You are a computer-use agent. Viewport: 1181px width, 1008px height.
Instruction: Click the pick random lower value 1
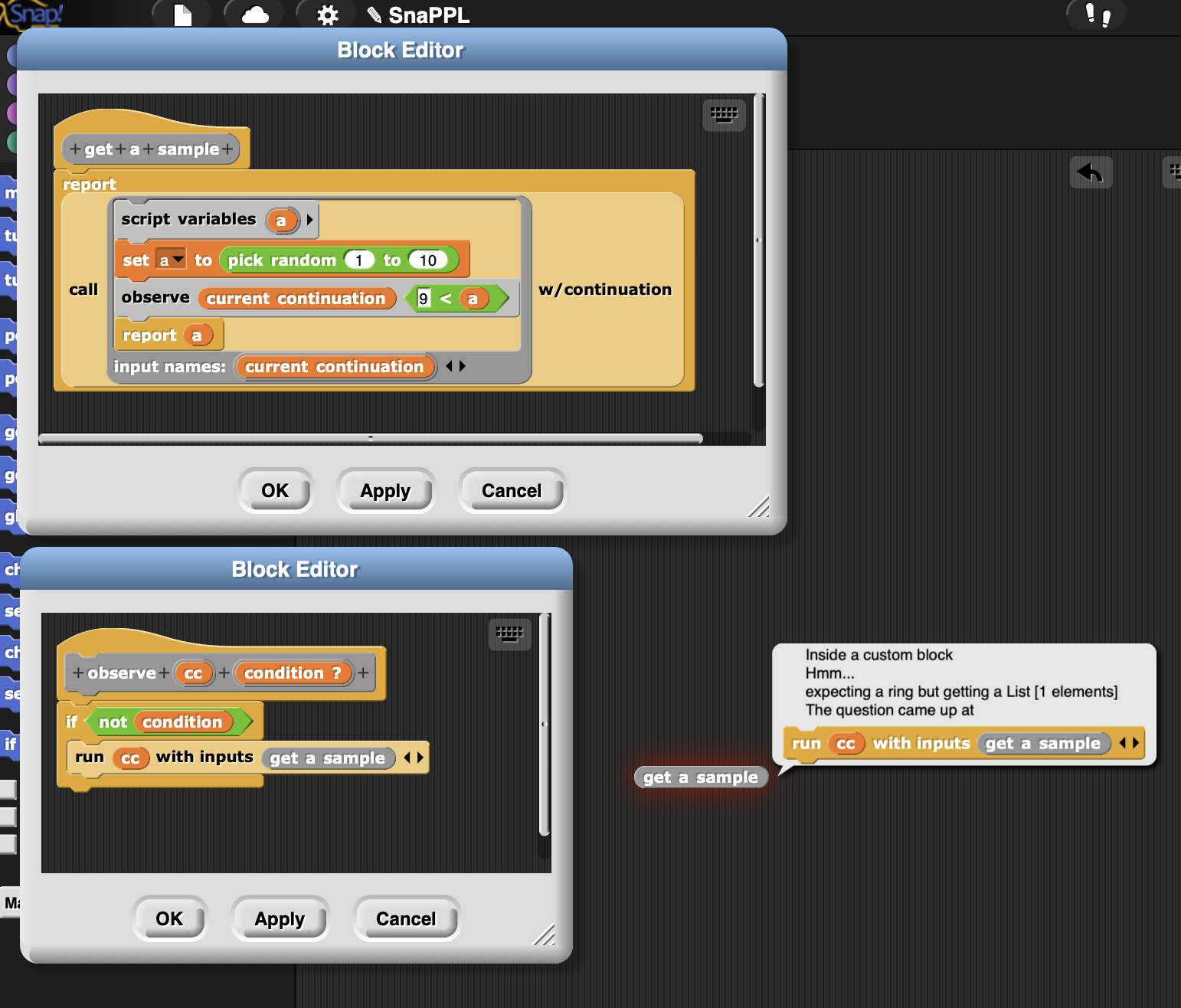(x=358, y=260)
